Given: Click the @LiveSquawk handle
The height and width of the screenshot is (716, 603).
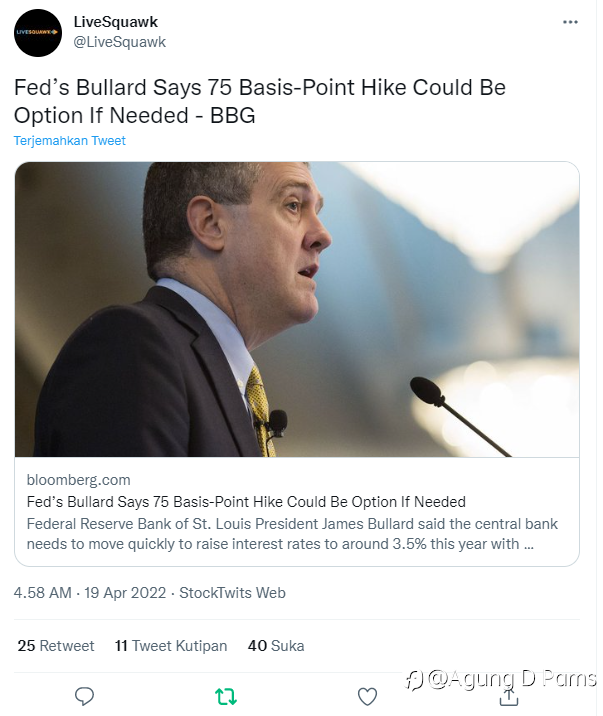Looking at the screenshot, I should [x=120, y=42].
